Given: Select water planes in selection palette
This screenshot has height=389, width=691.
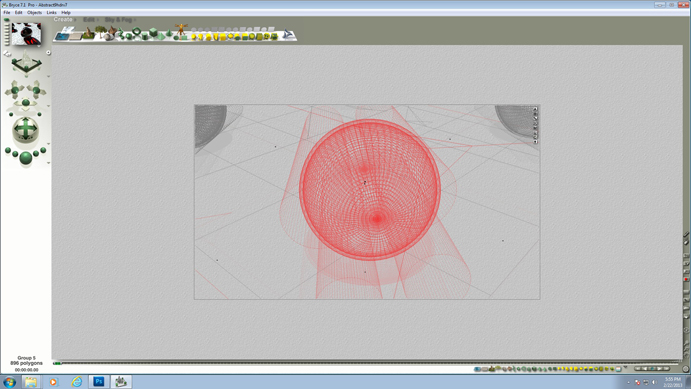Looking at the screenshot, I should [x=478, y=369].
